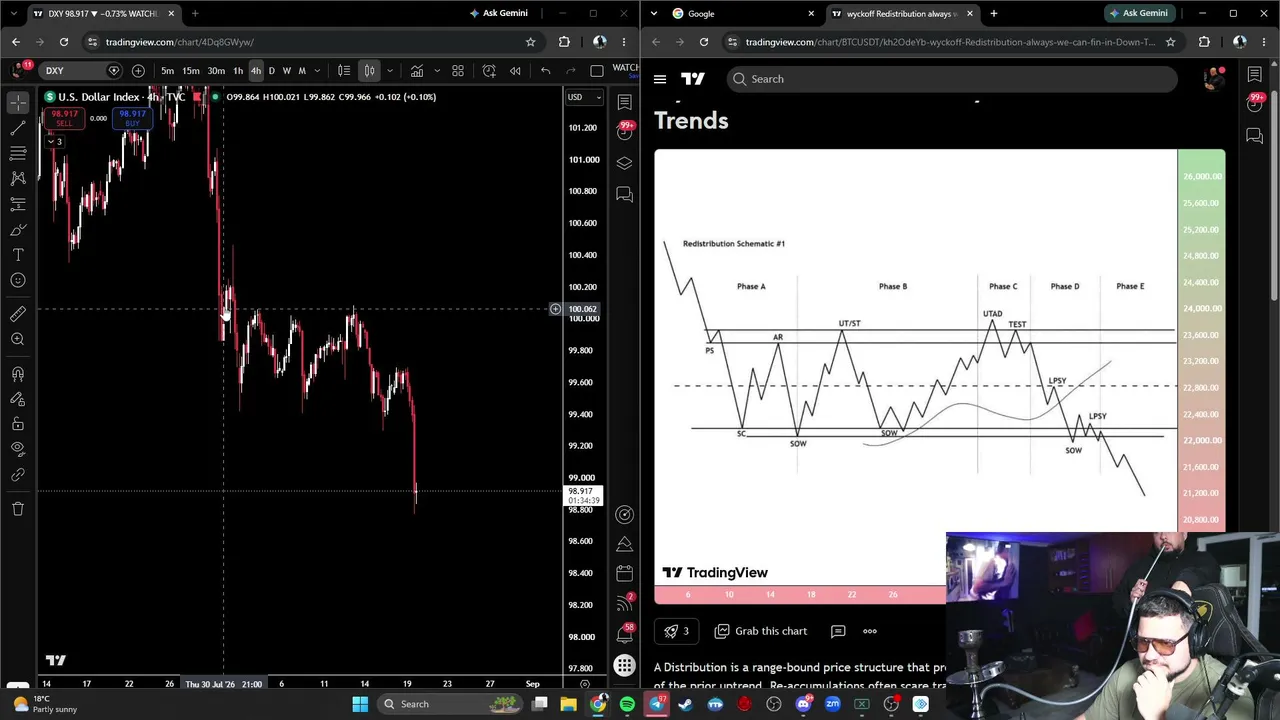The image size is (1280, 720).
Task: Click the TradingView logo in right window
Action: (x=693, y=79)
